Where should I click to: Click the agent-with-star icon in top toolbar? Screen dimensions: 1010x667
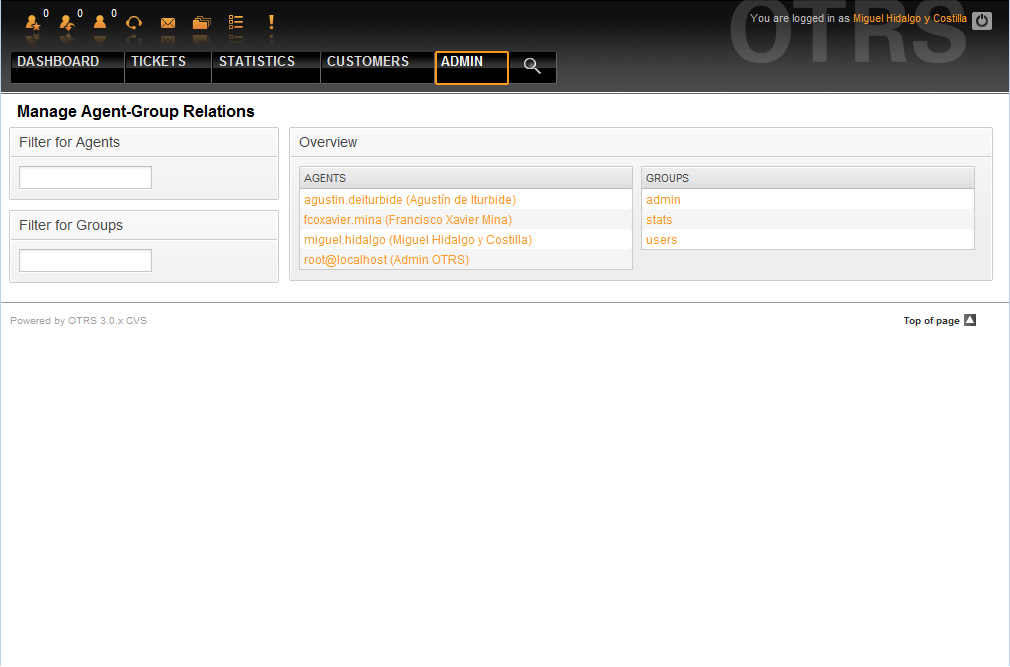click(33, 22)
